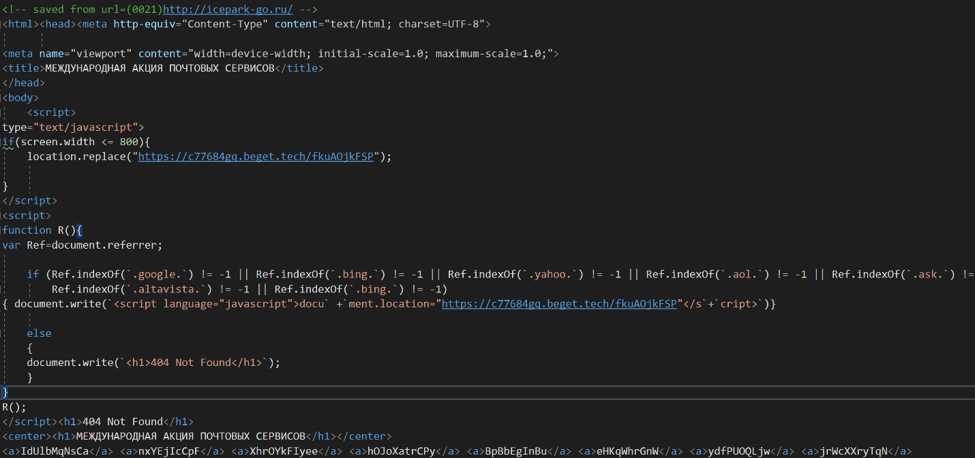Click the title tag text МЕЖДУНАРОДНАЯ АКЦИЯ
975x458 pixels.
[159, 68]
